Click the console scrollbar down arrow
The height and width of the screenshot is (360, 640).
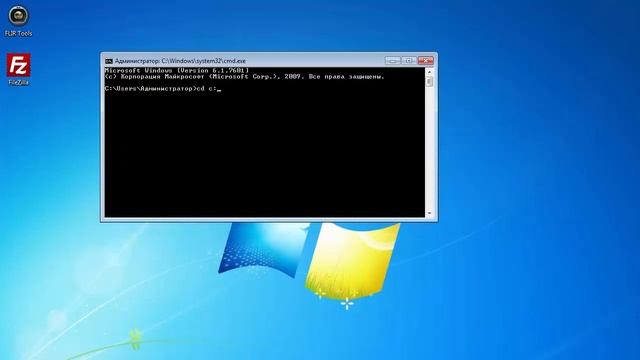tap(429, 213)
